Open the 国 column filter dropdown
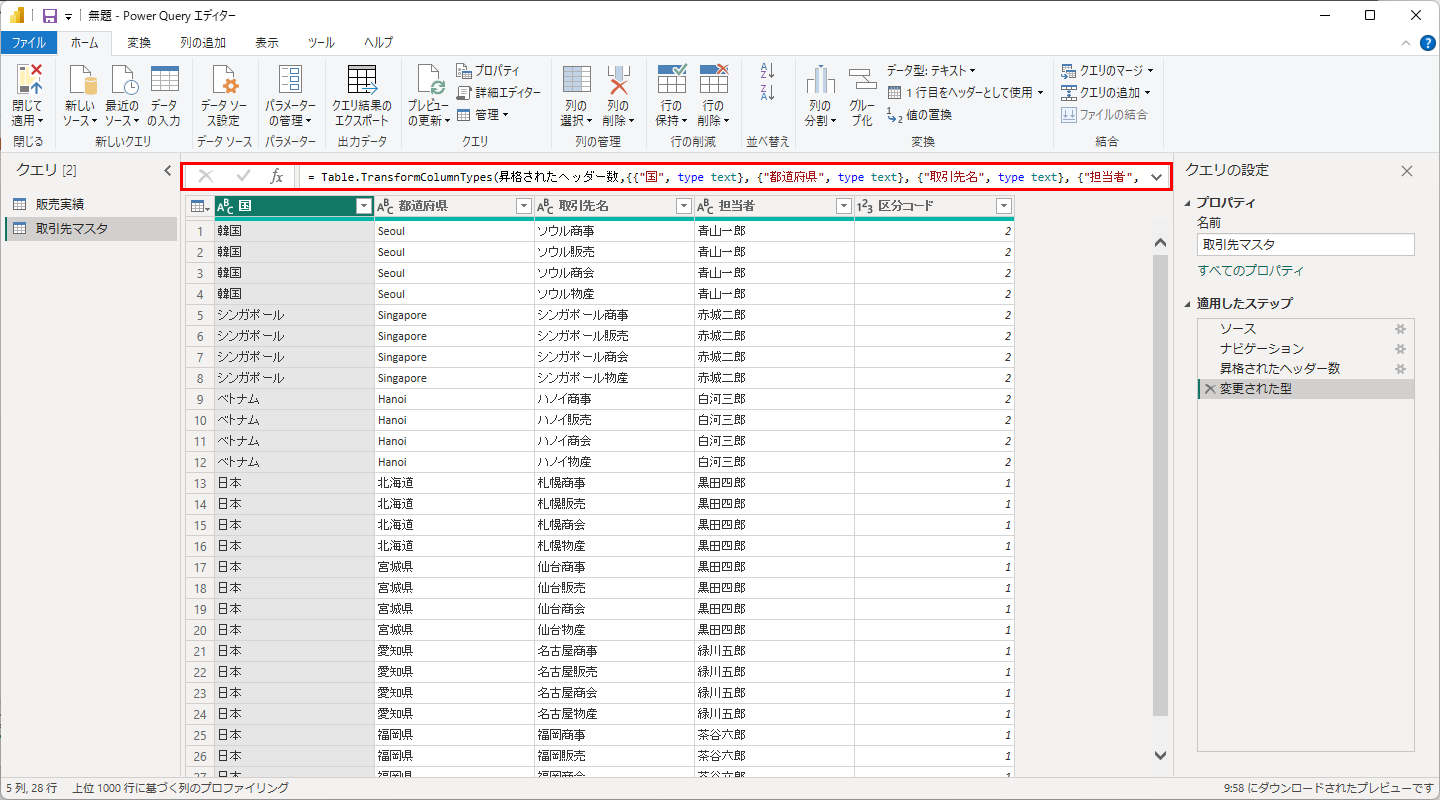 pos(364,206)
